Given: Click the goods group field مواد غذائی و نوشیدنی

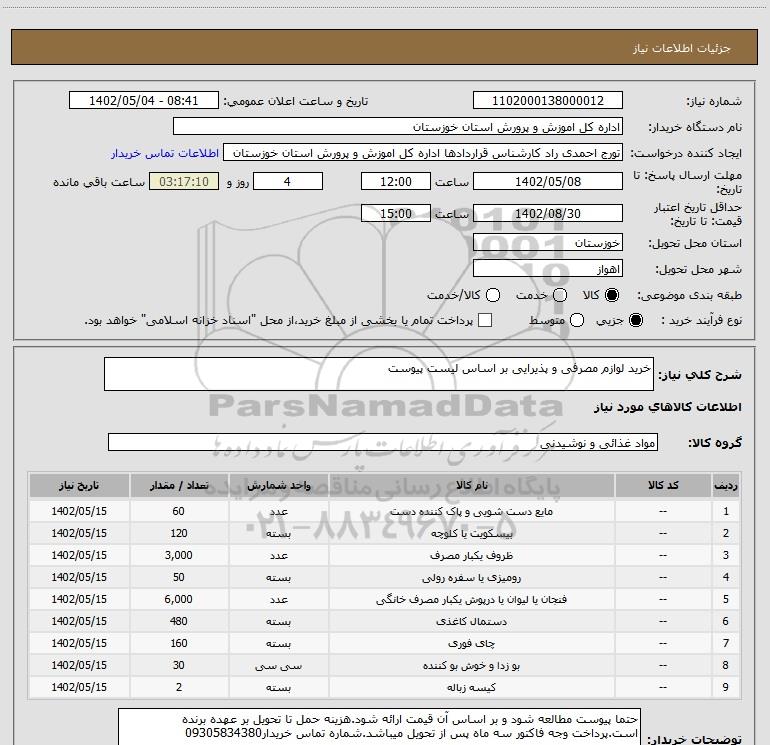Looking at the screenshot, I should (383, 442).
